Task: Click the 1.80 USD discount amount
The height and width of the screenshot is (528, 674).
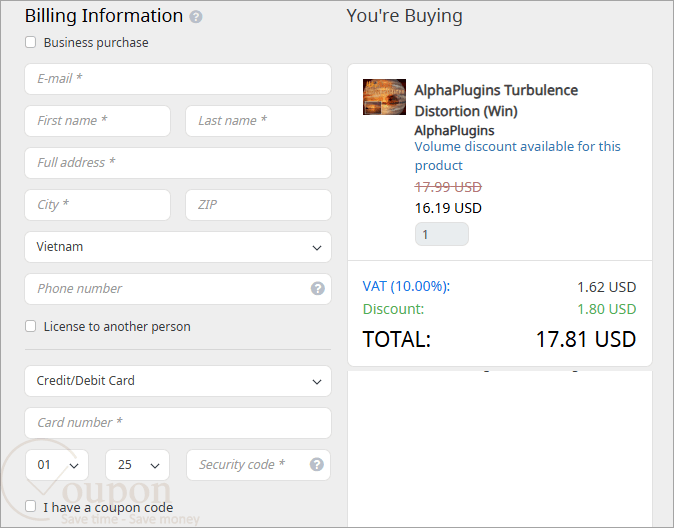Action: (x=607, y=309)
